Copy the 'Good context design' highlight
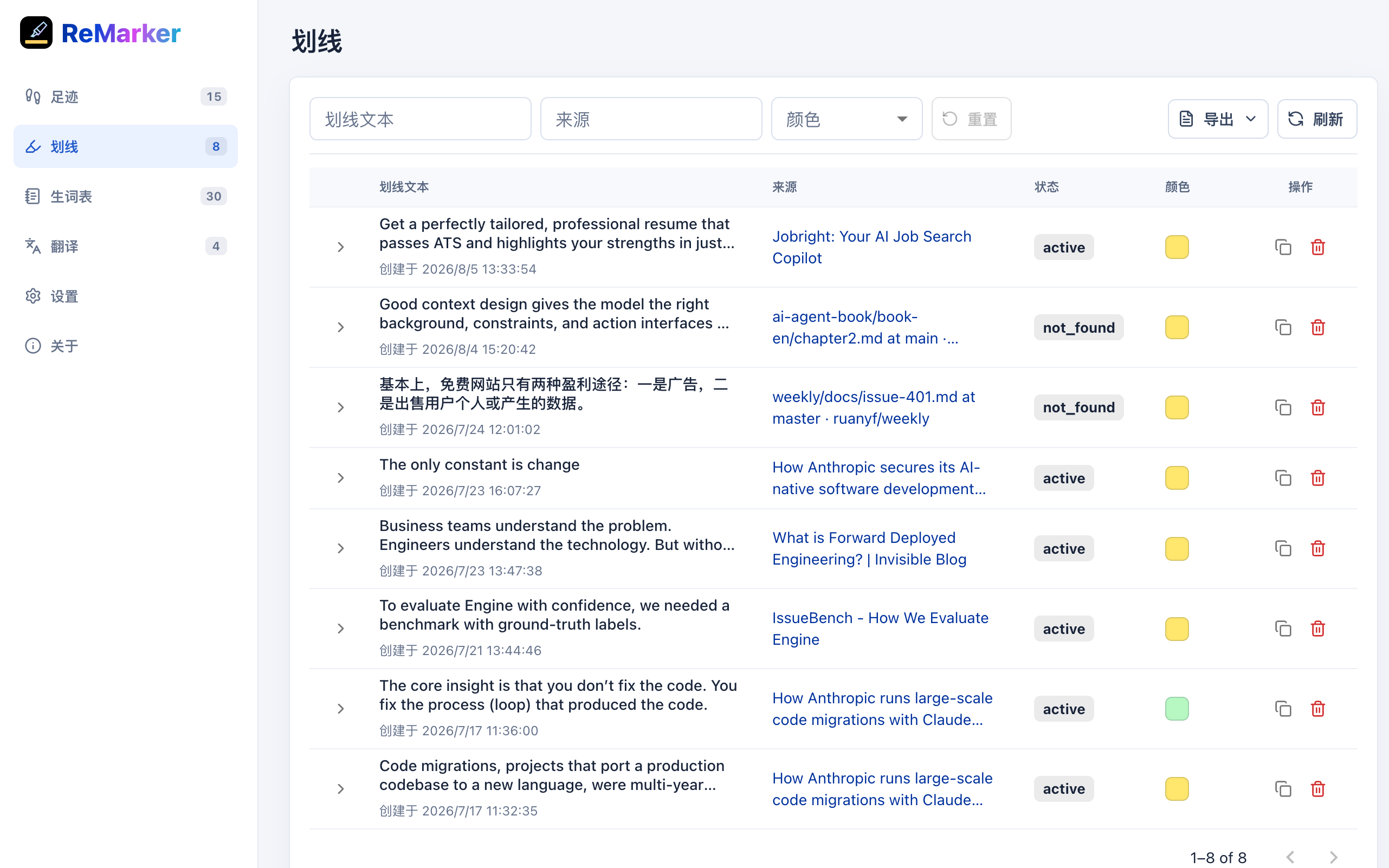Viewport: 1389px width, 868px height. pos(1283,327)
